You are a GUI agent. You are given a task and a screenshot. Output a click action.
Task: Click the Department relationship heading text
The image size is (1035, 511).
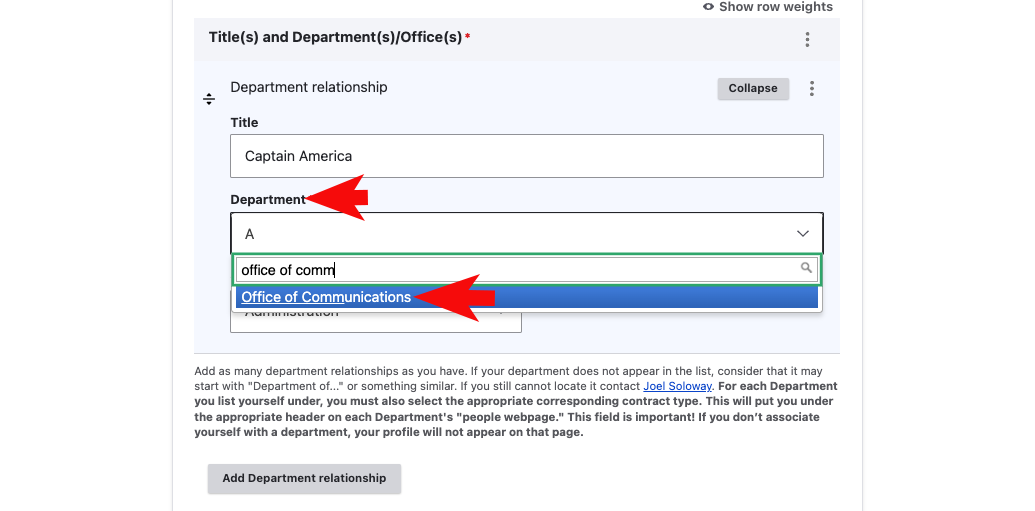point(309,87)
